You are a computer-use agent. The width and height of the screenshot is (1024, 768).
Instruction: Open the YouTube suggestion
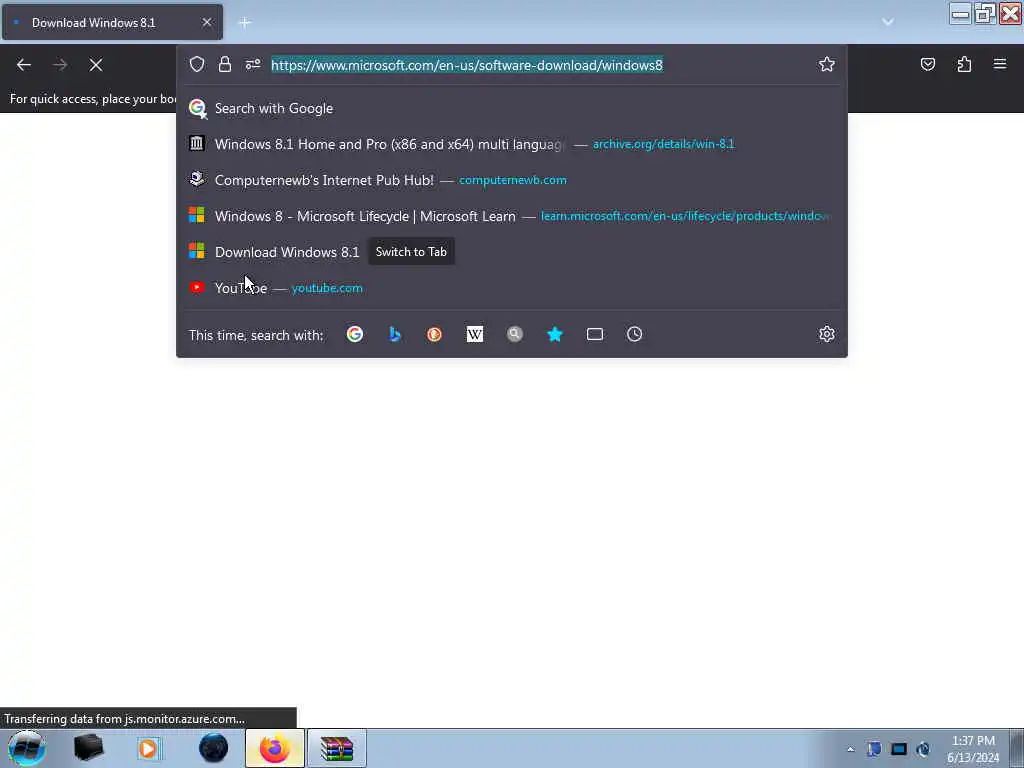511,288
